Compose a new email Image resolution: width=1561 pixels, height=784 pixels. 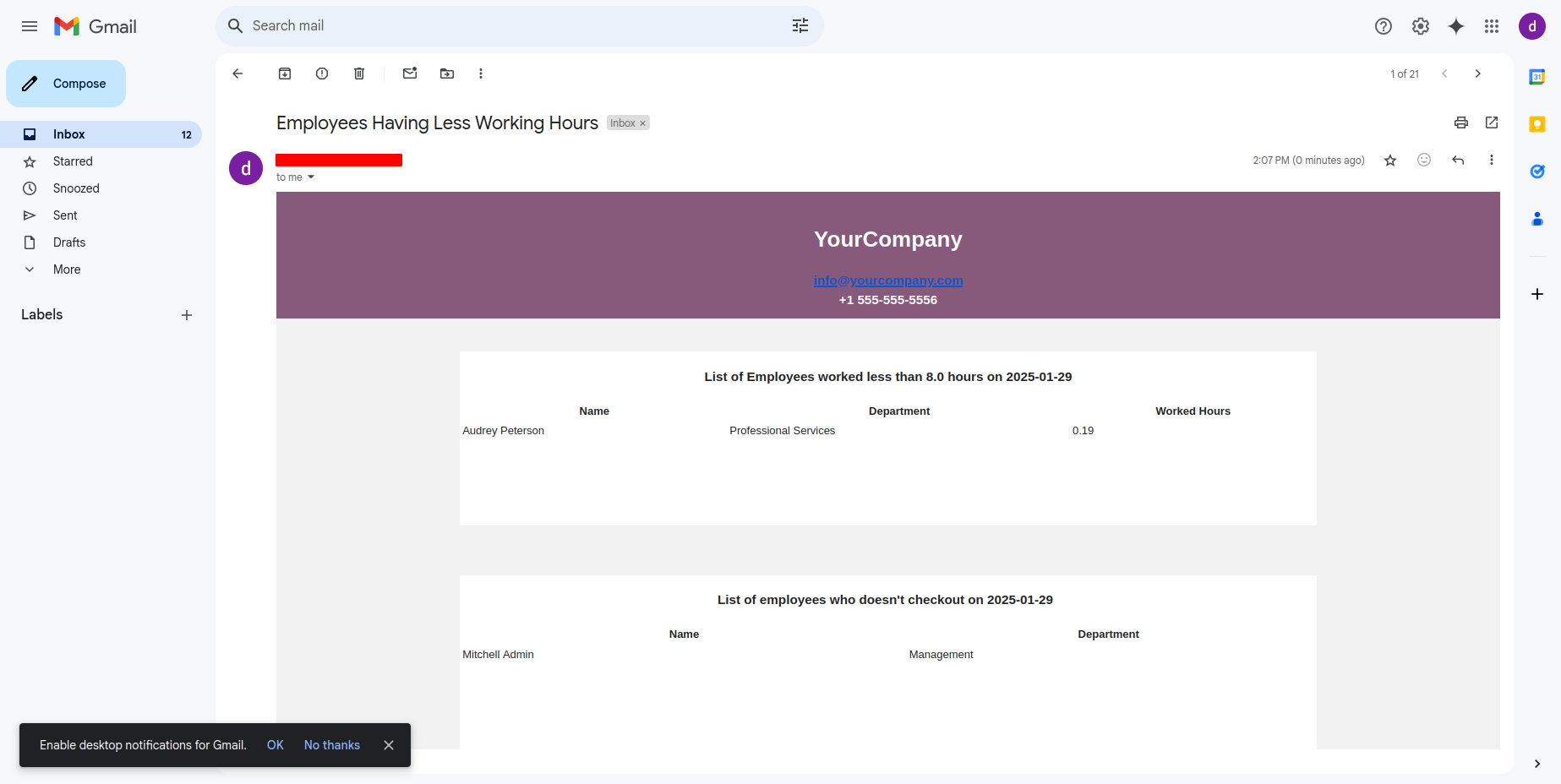coord(66,84)
